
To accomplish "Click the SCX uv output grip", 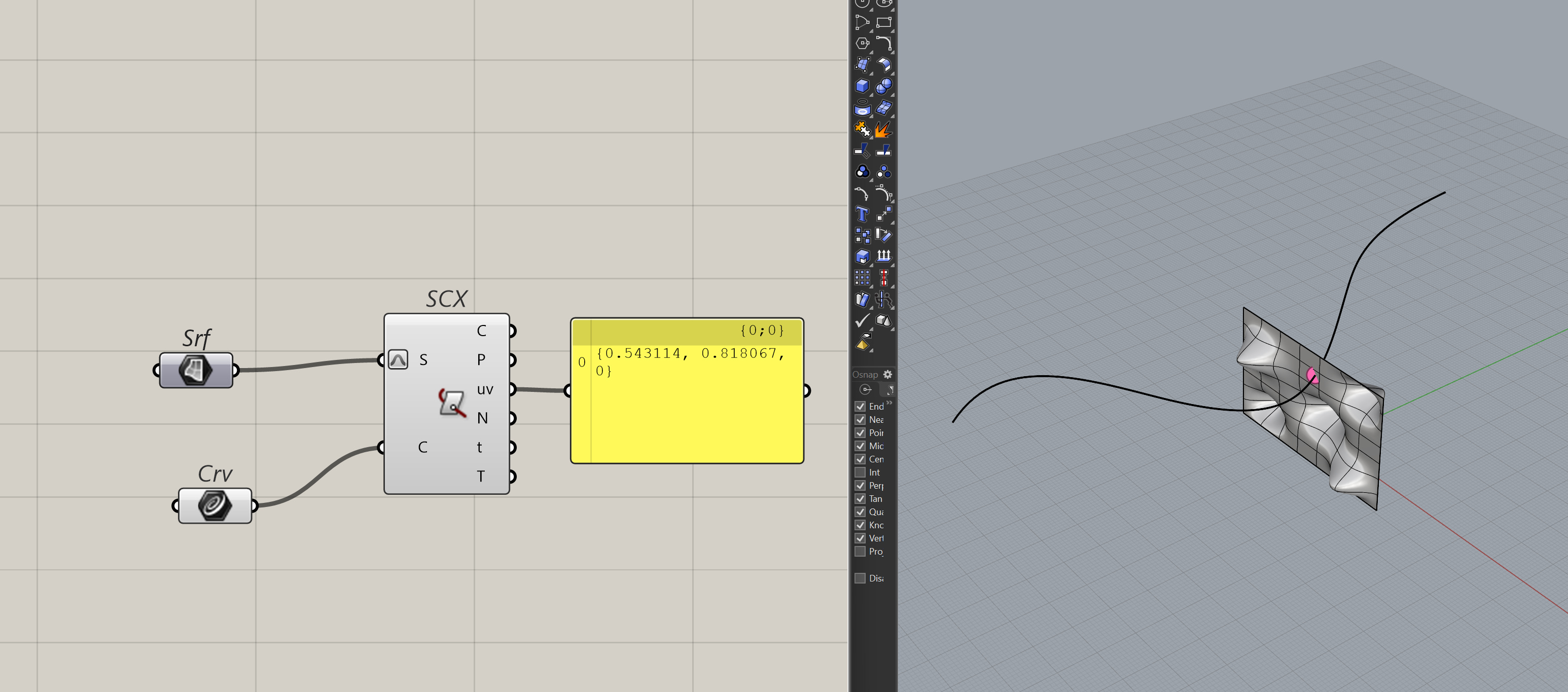I will tap(513, 389).
